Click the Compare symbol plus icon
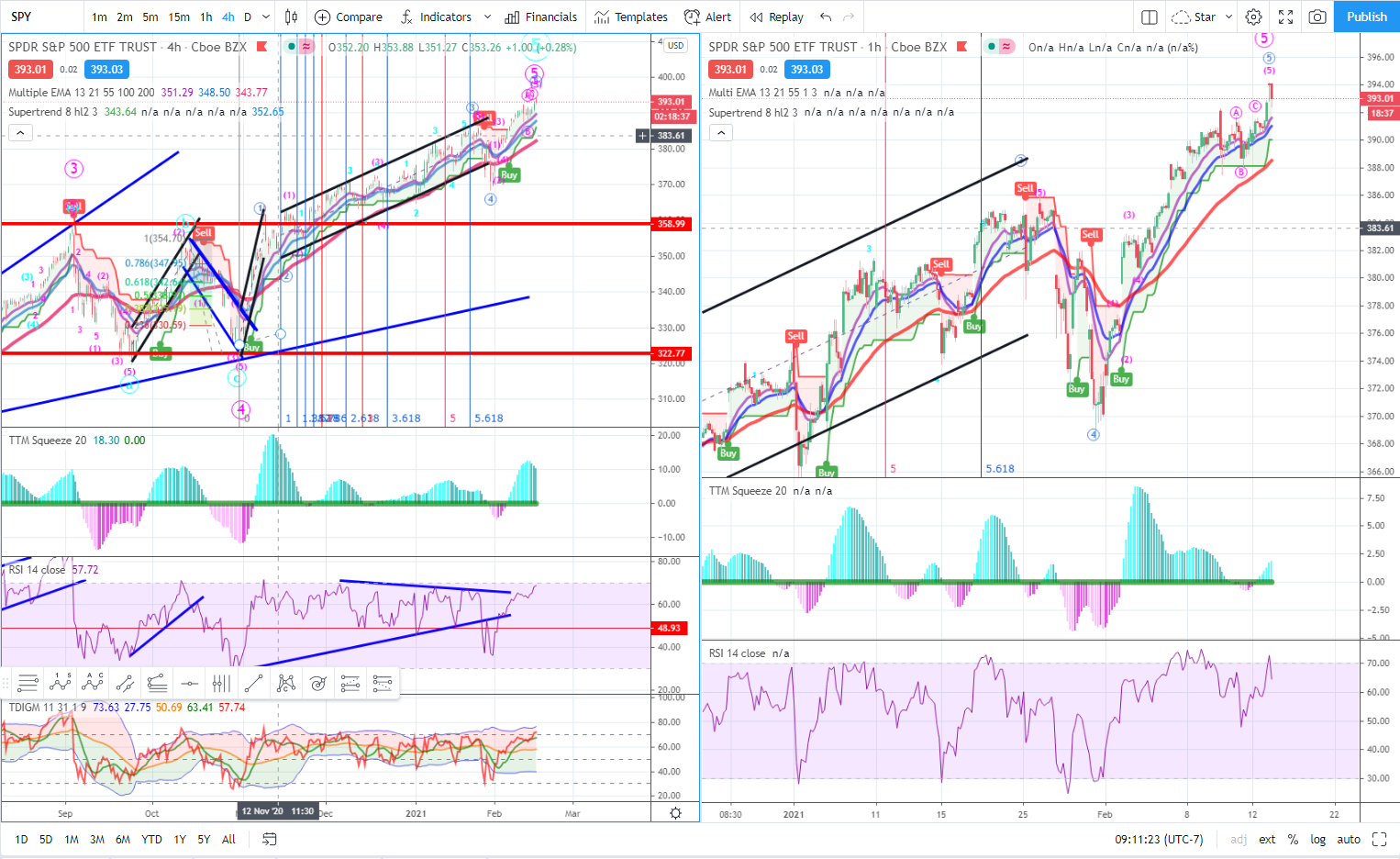 tap(322, 17)
